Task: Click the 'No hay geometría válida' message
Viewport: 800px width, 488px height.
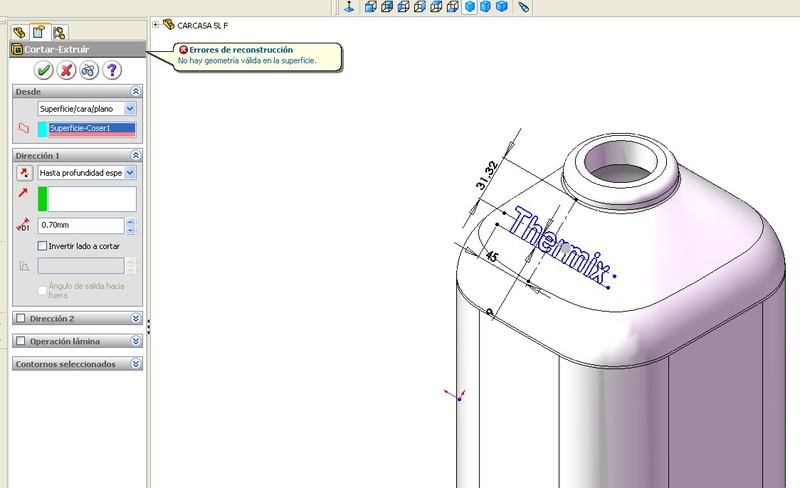Action: [x=247, y=61]
